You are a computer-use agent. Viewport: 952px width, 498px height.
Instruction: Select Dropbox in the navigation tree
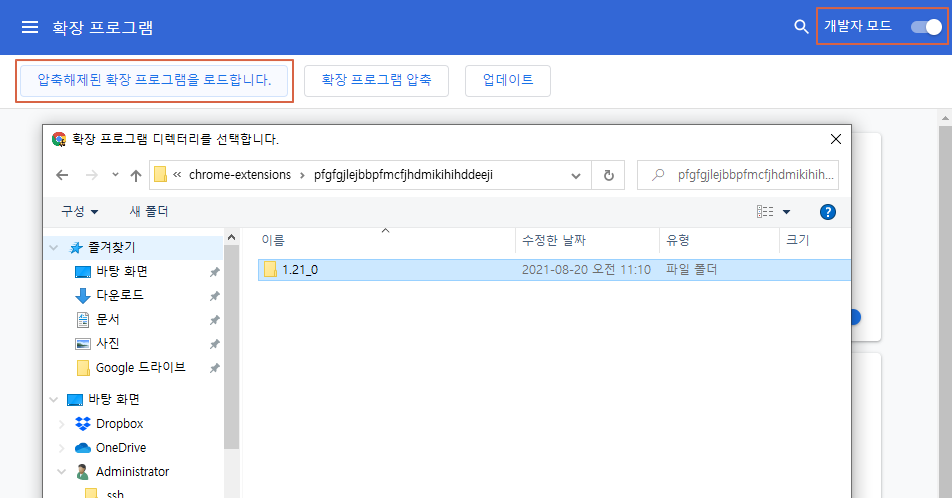click(119, 423)
